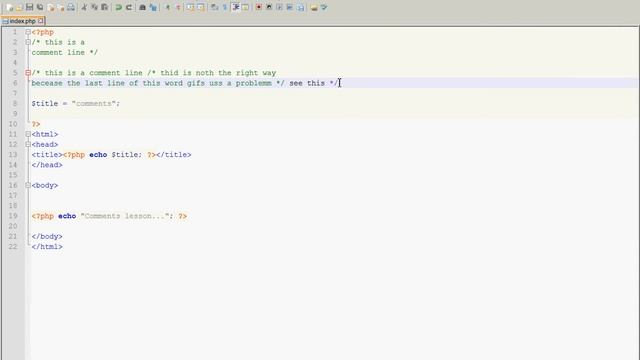Image resolution: width=640 pixels, height=360 pixels.
Task: Click the line number 19 in the margin
Action: 13,216
